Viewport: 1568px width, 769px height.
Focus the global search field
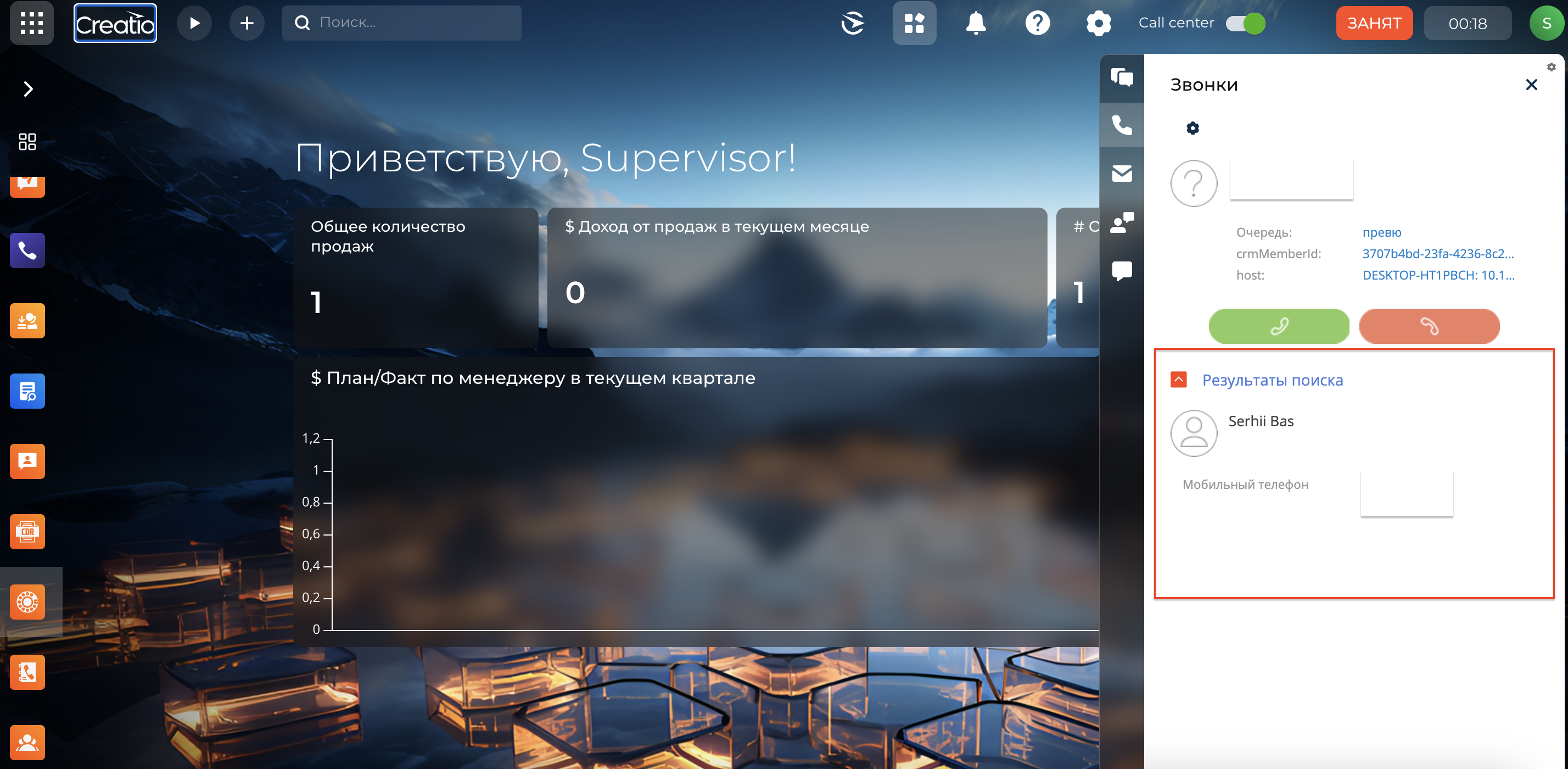pos(402,23)
